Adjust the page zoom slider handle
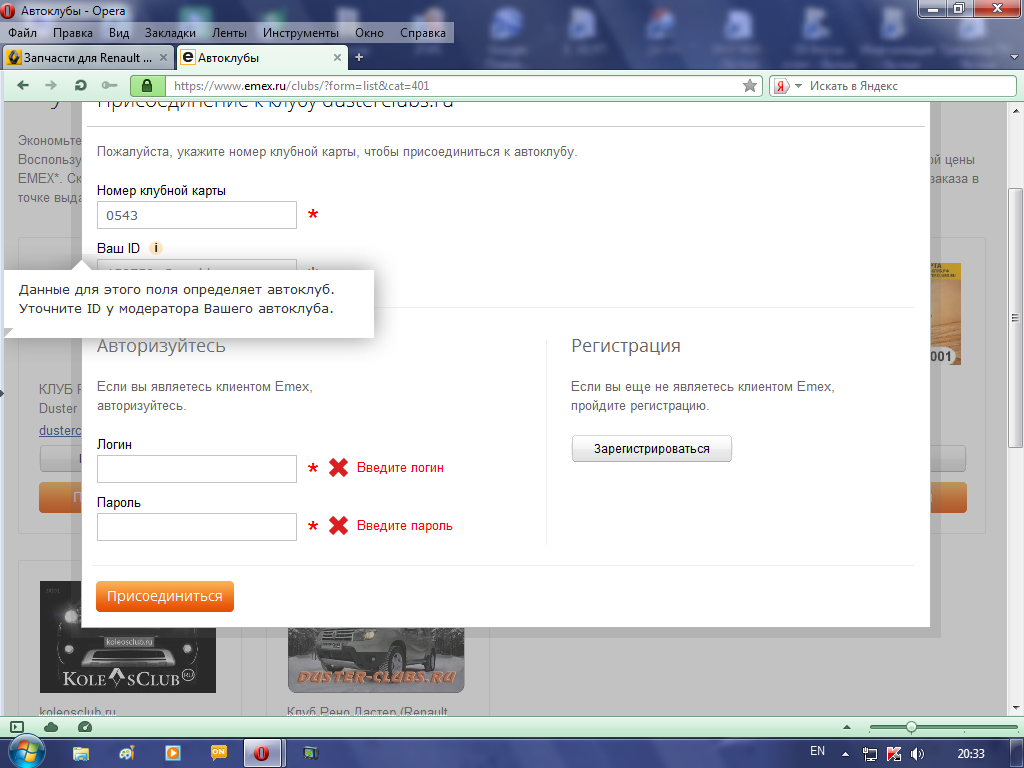Screen dimensions: 1024x768 911,727
